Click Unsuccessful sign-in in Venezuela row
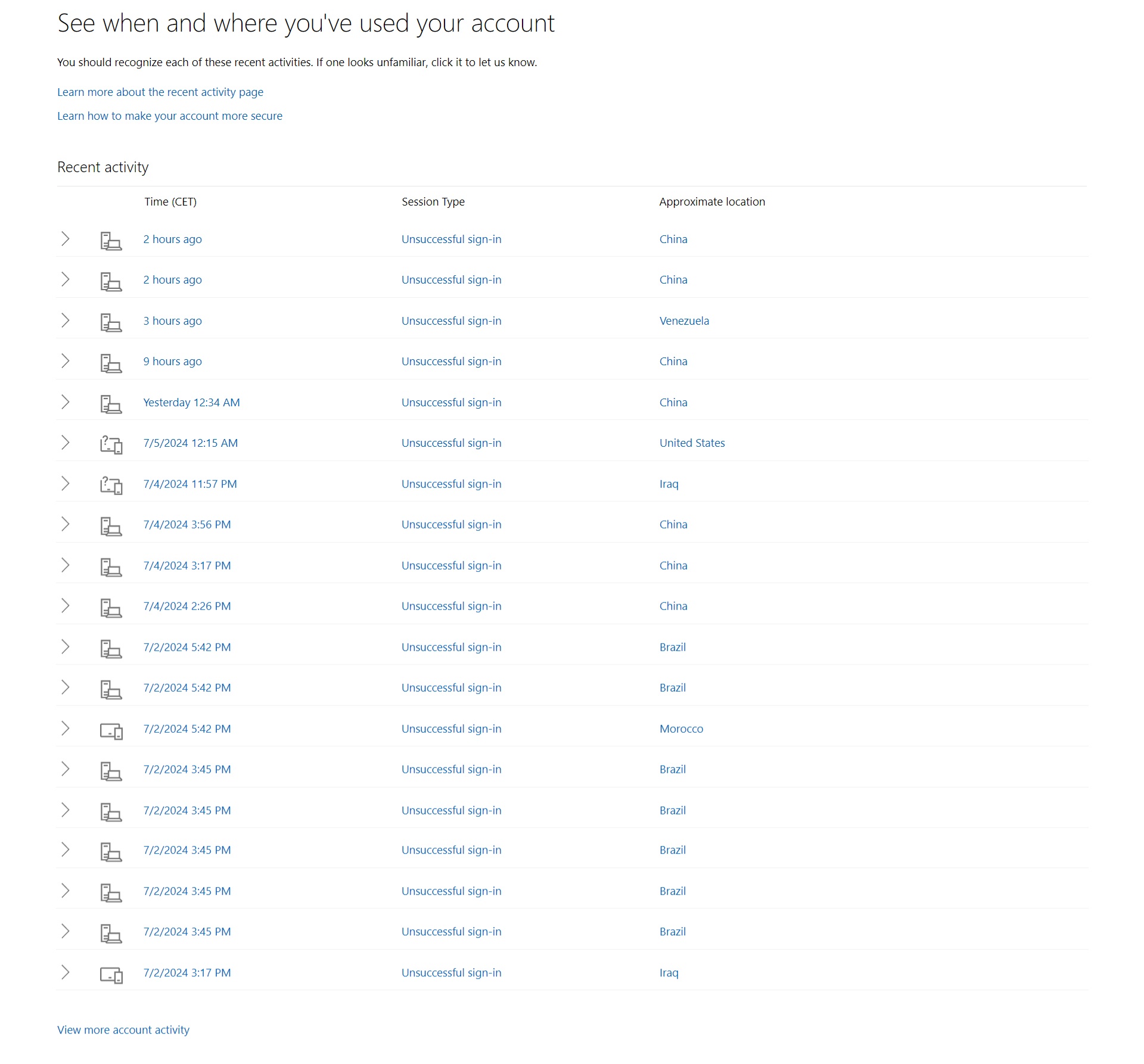This screenshot has height=1064, width=1144. (451, 321)
